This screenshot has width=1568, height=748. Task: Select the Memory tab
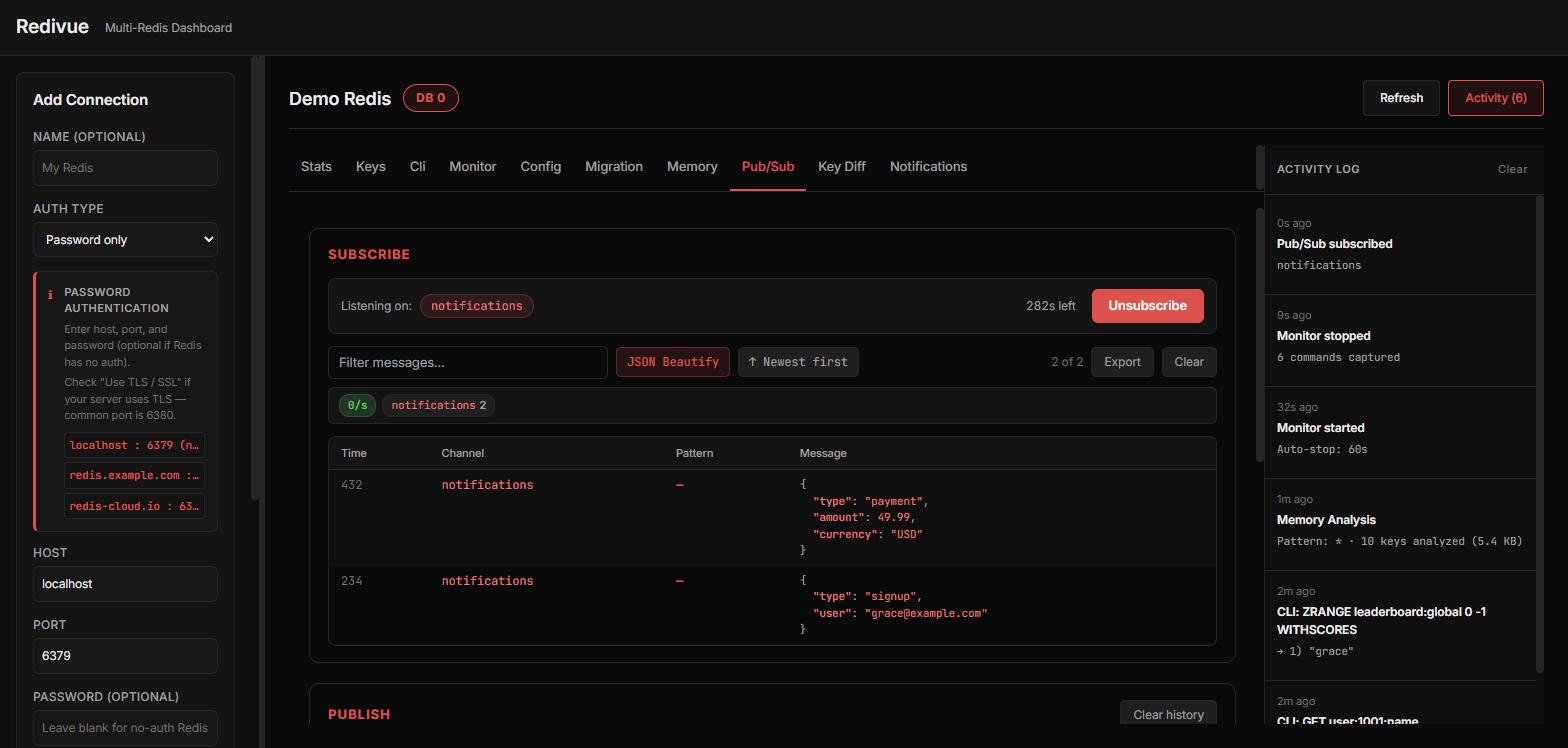(x=692, y=167)
